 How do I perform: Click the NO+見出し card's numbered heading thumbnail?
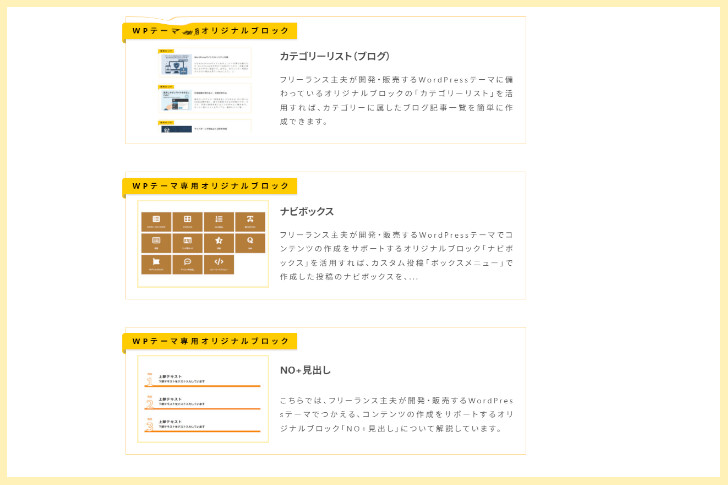tap(203, 399)
